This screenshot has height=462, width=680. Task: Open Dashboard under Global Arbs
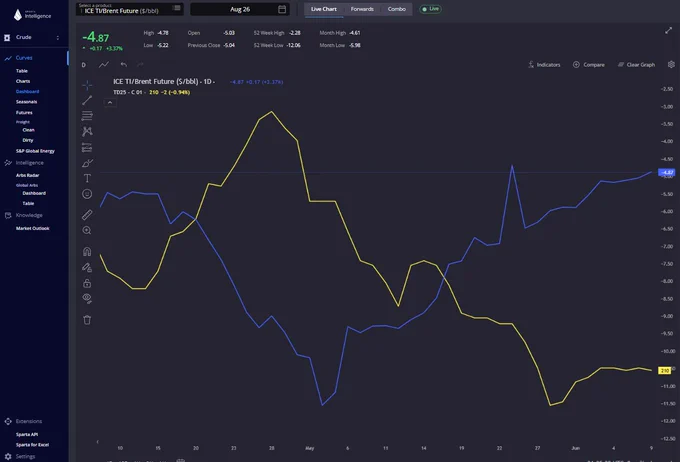(x=34, y=193)
